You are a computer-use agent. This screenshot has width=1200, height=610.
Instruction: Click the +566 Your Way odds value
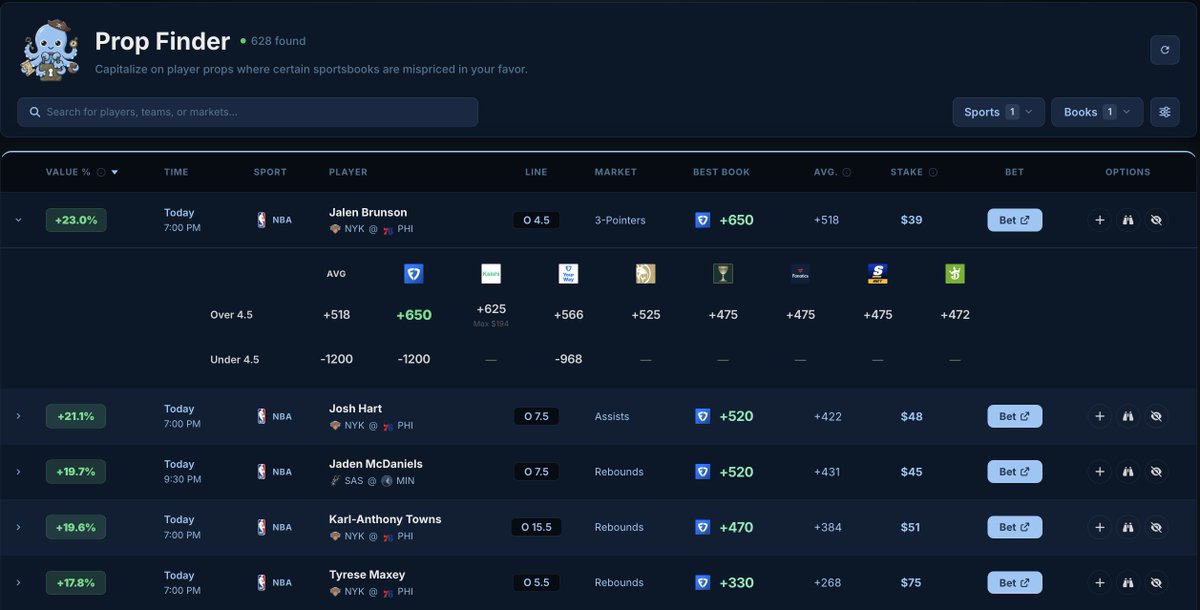(568, 315)
